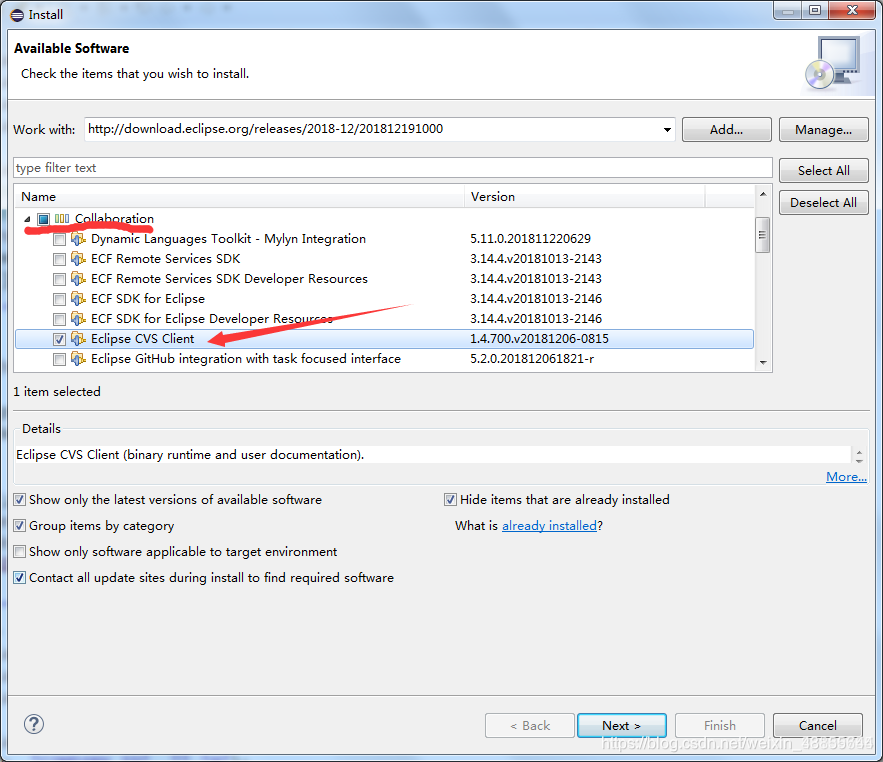Screen dimensions: 883x762
Task: Toggle Group items by category checkbox
Action: 20,525
